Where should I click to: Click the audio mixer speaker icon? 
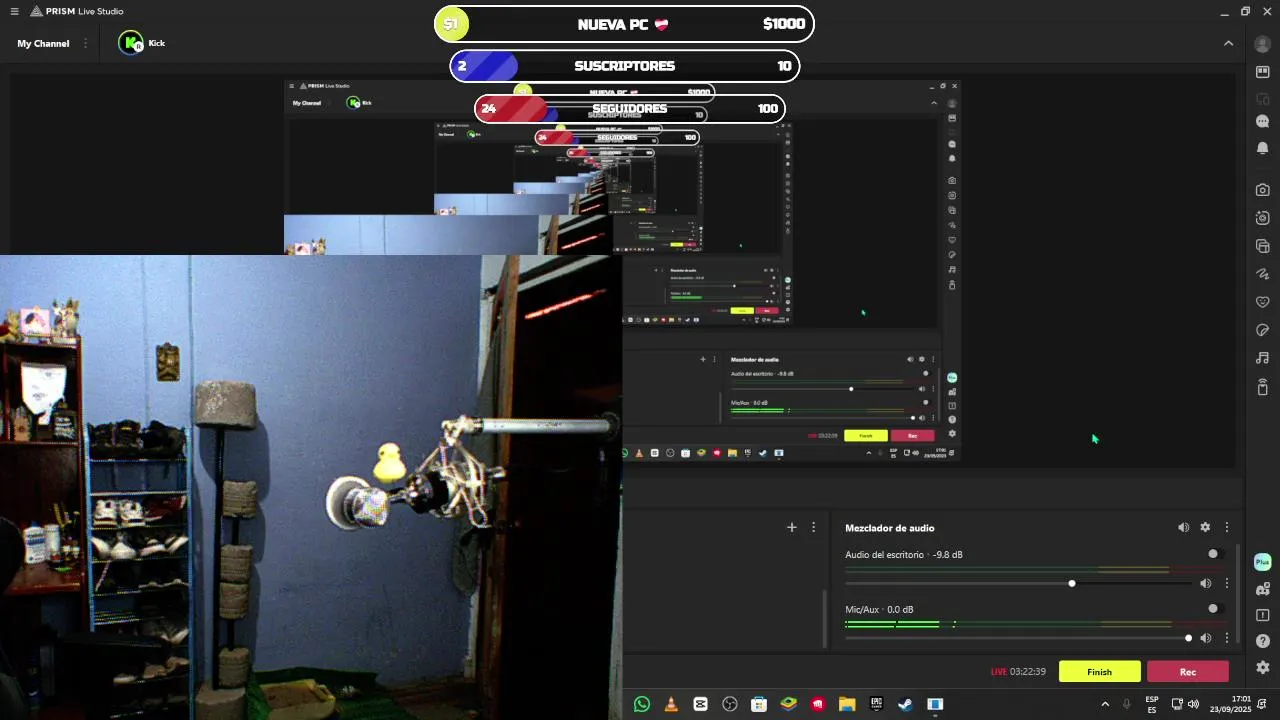click(1184, 527)
